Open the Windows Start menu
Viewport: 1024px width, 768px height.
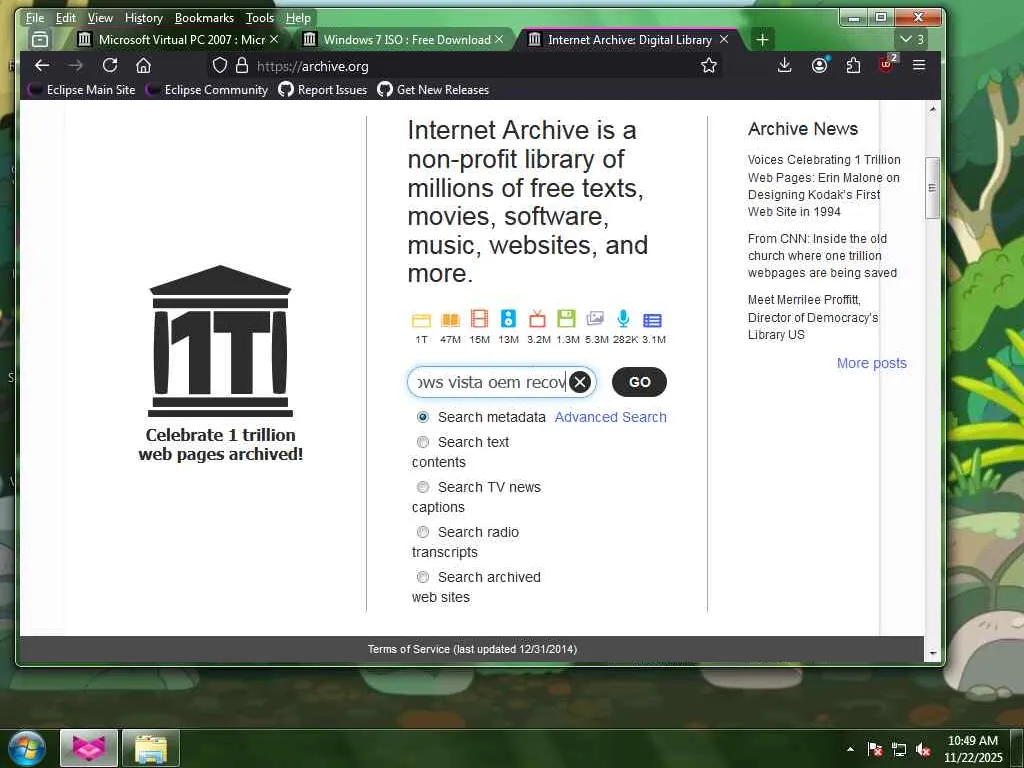(27, 748)
